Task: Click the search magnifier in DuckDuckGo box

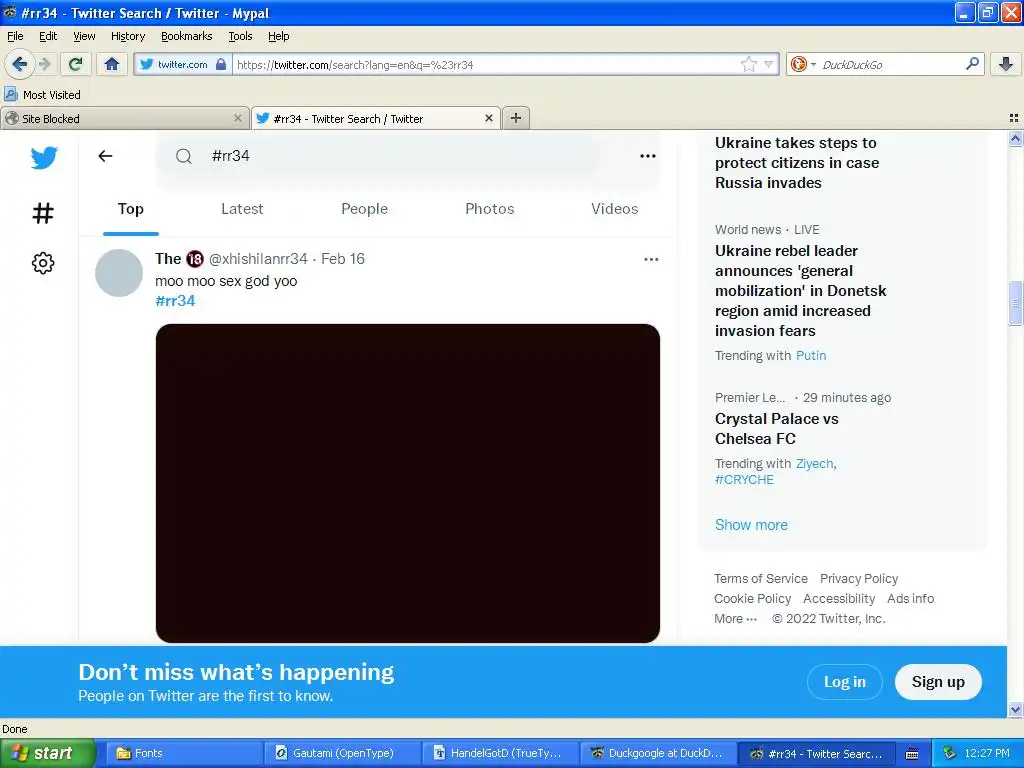Action: [x=972, y=63]
